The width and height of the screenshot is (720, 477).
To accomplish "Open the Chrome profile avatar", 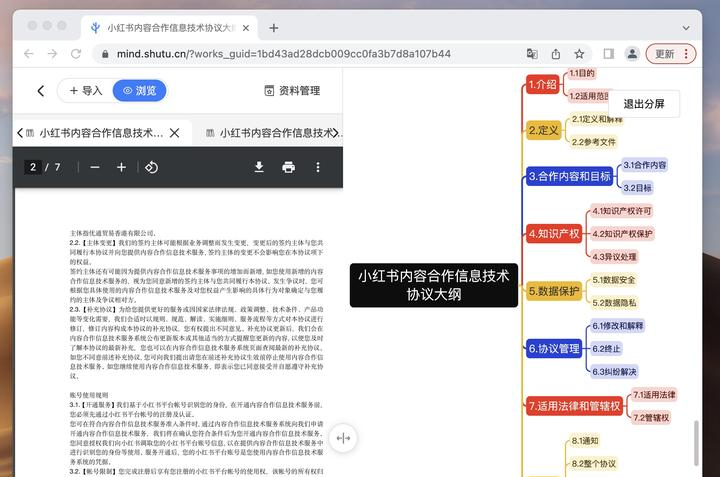I will [x=632, y=54].
